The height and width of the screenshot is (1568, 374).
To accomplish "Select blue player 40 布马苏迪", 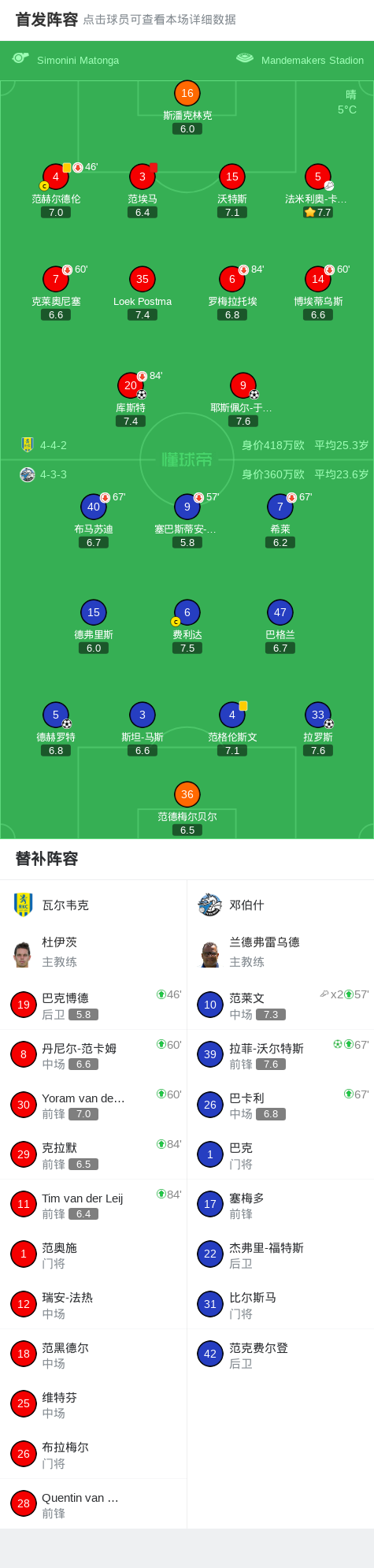I will 94,507.
